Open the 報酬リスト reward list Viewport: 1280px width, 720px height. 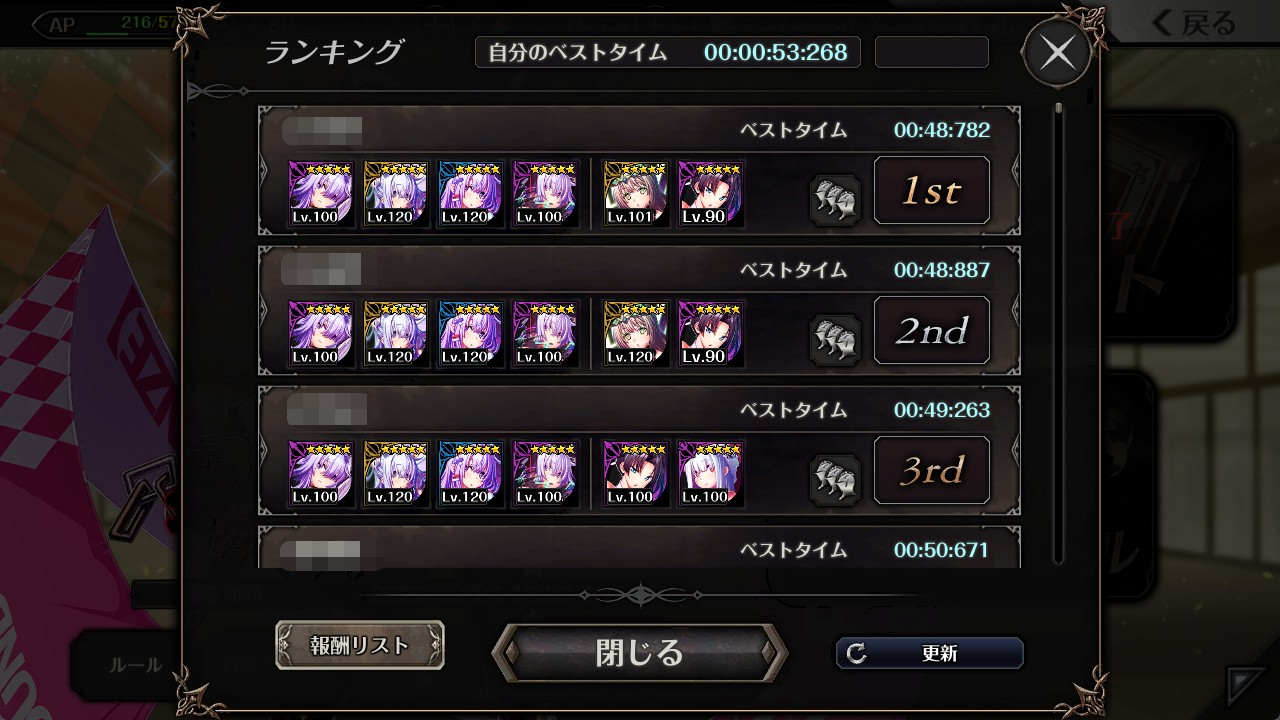(x=360, y=645)
